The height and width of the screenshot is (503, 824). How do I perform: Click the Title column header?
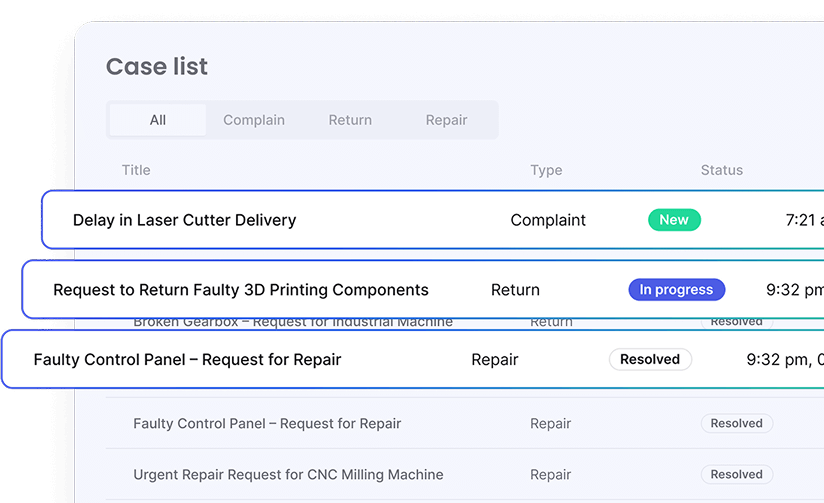136,170
